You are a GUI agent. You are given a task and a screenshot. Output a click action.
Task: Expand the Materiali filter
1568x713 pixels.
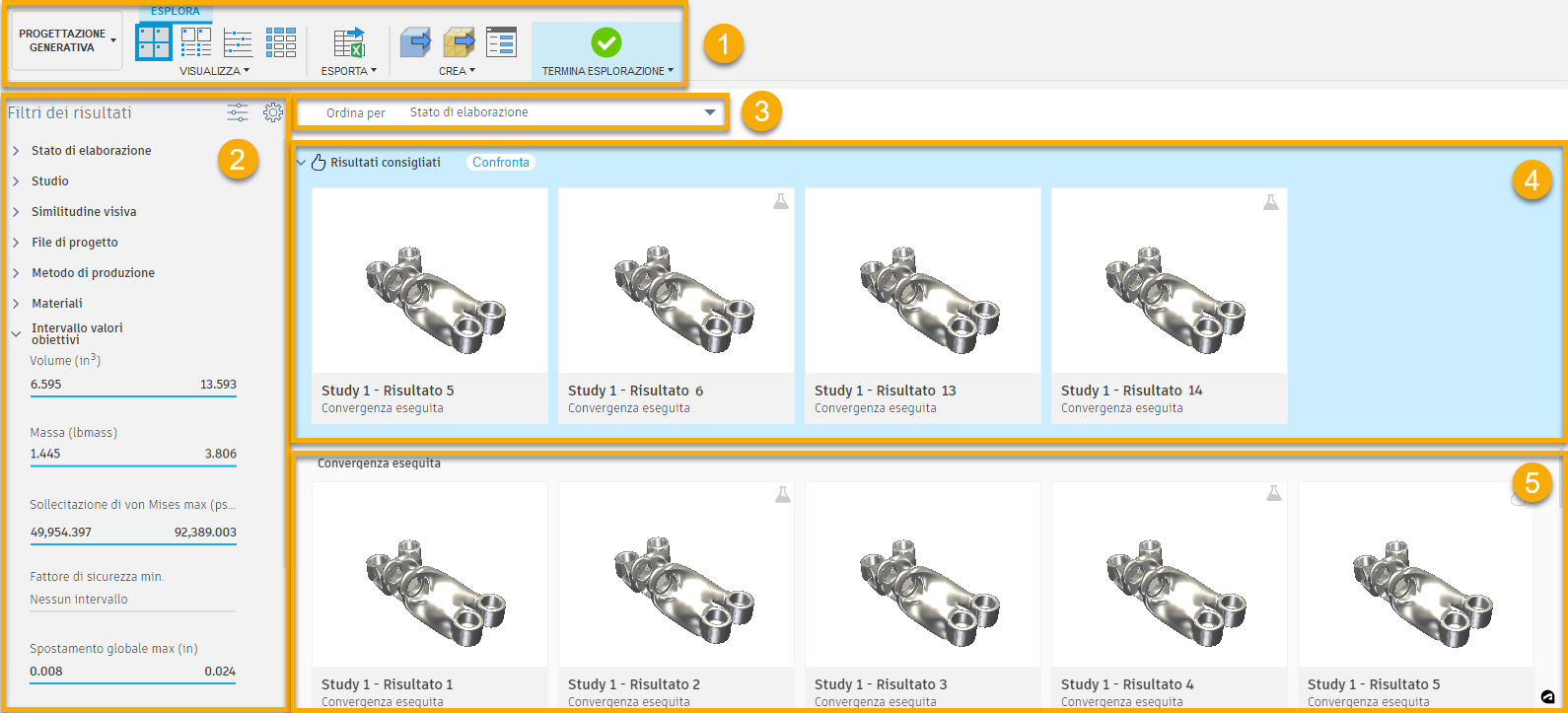tap(16, 304)
